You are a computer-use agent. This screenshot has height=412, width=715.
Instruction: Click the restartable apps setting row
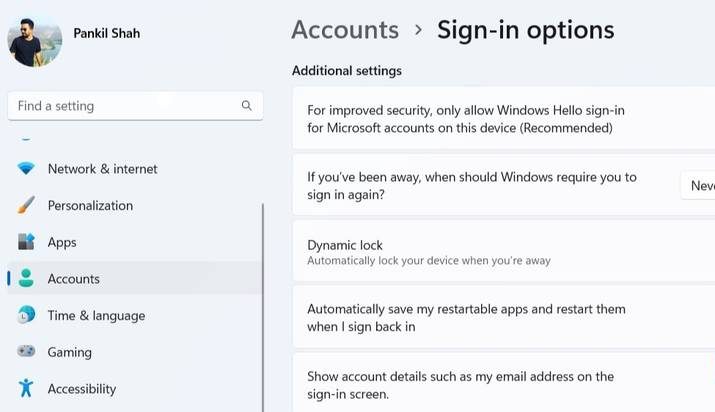point(503,318)
